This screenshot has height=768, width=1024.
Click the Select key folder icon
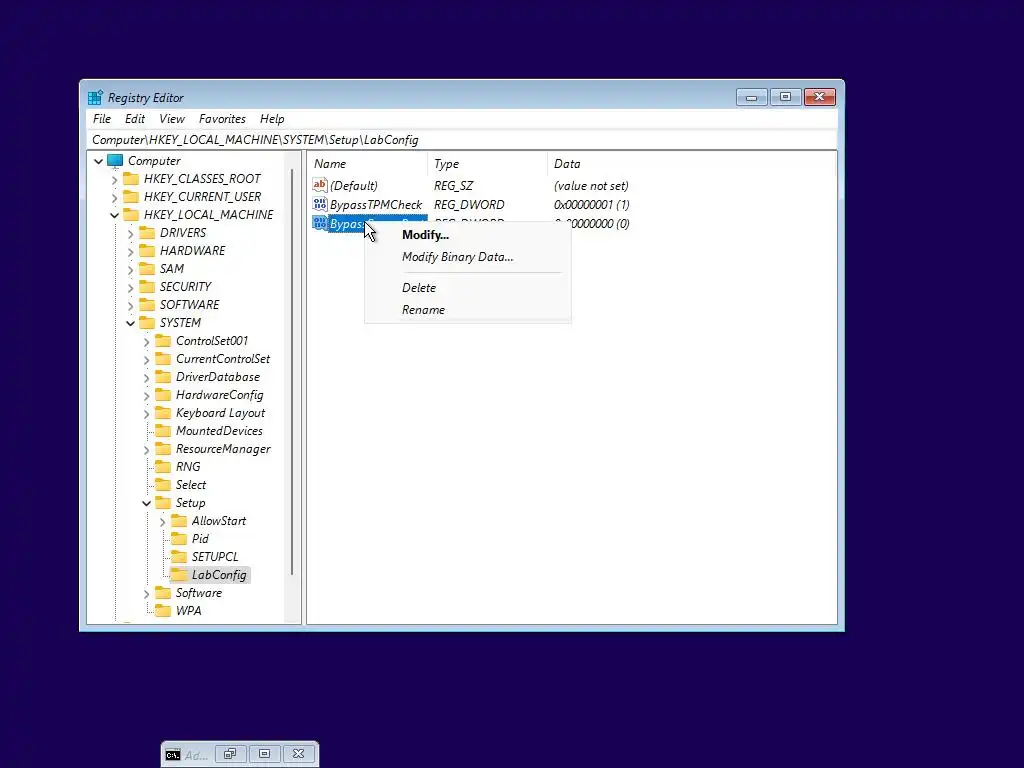[163, 485]
